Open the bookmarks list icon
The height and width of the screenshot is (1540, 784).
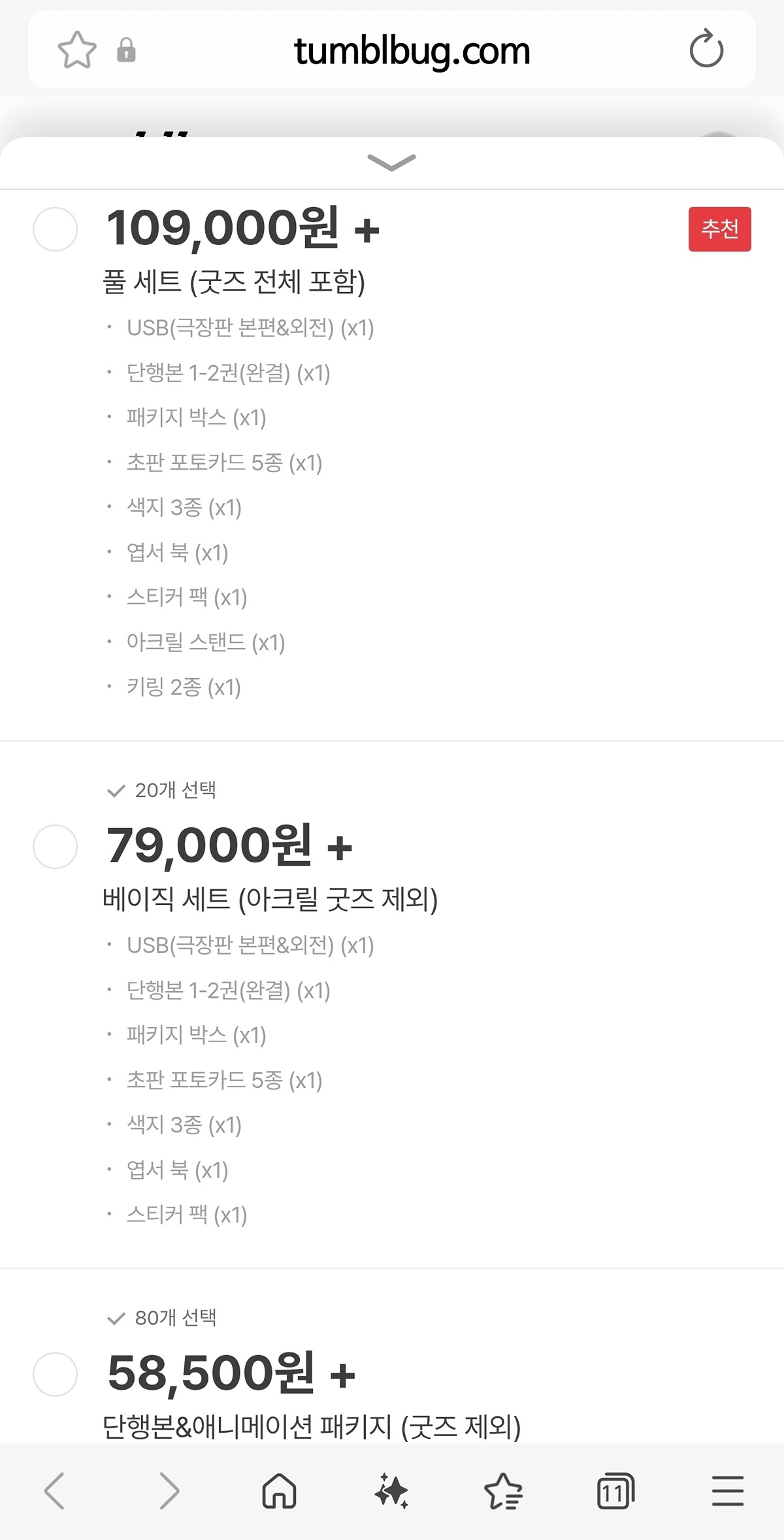503,1491
